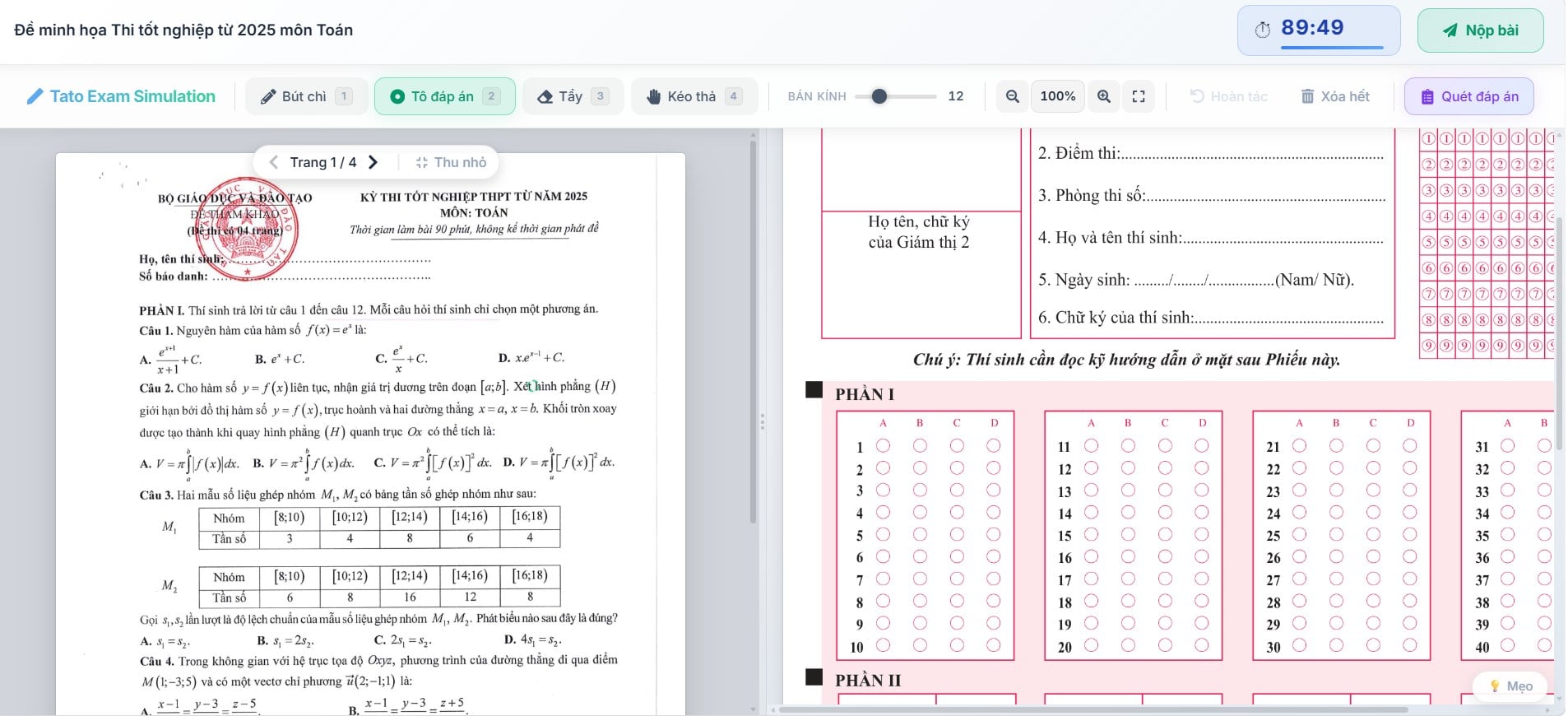The width and height of the screenshot is (1568, 716).
Task: Click the 'PHẦN II' heading on answer sheet
Action: coord(868,680)
